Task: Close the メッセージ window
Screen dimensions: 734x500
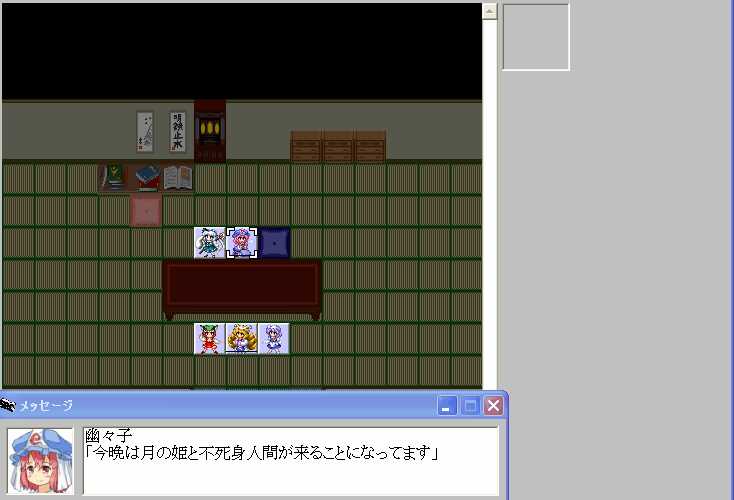Action: pyautogui.click(x=493, y=405)
